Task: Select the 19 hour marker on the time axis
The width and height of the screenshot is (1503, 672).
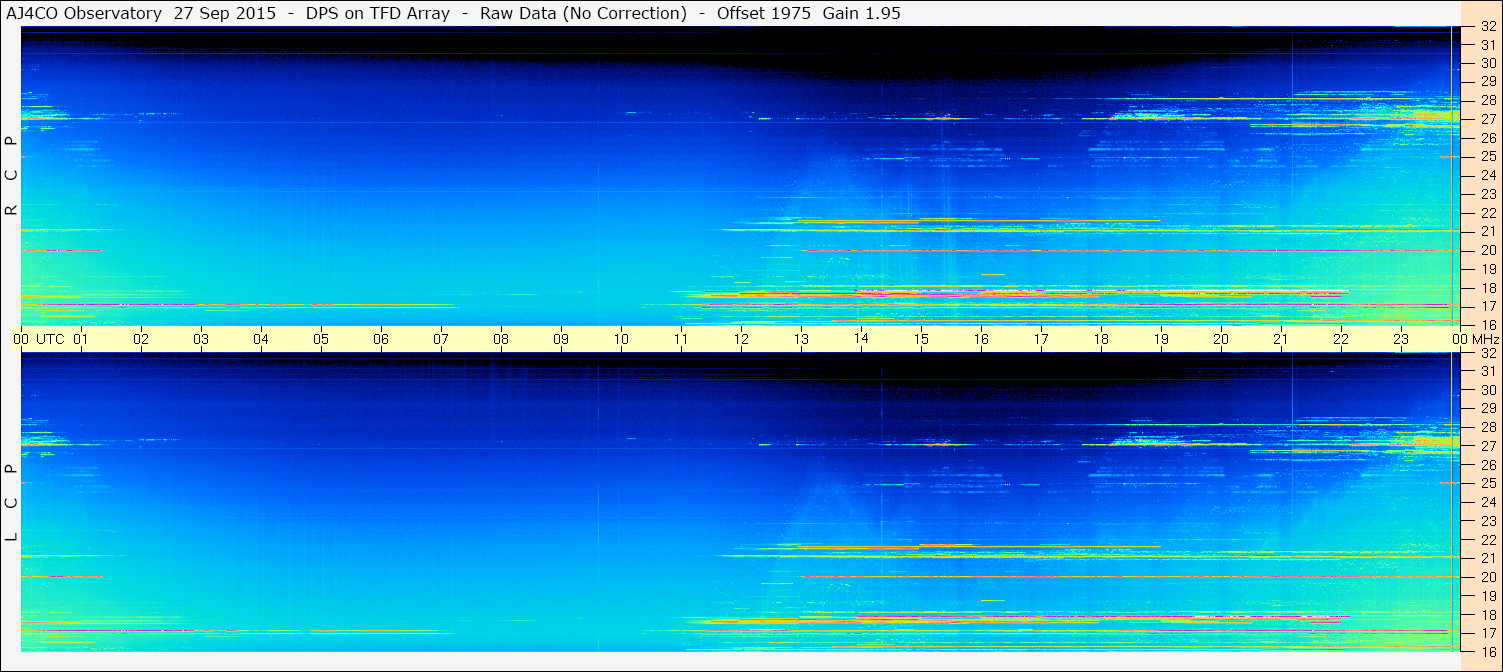Action: 1161,339
